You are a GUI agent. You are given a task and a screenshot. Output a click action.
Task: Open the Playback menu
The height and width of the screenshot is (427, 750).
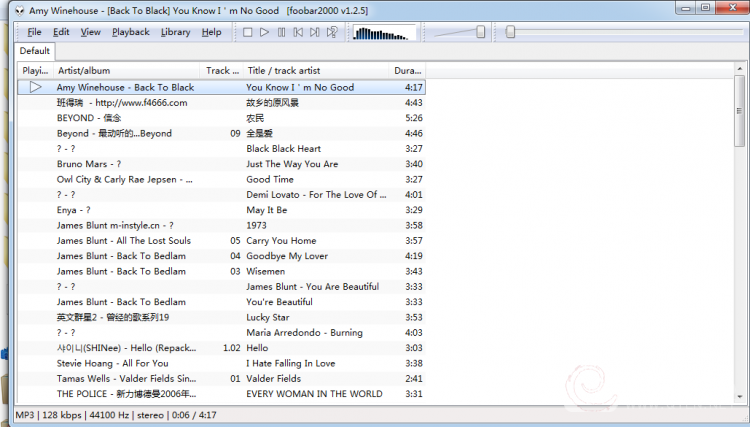tap(131, 32)
